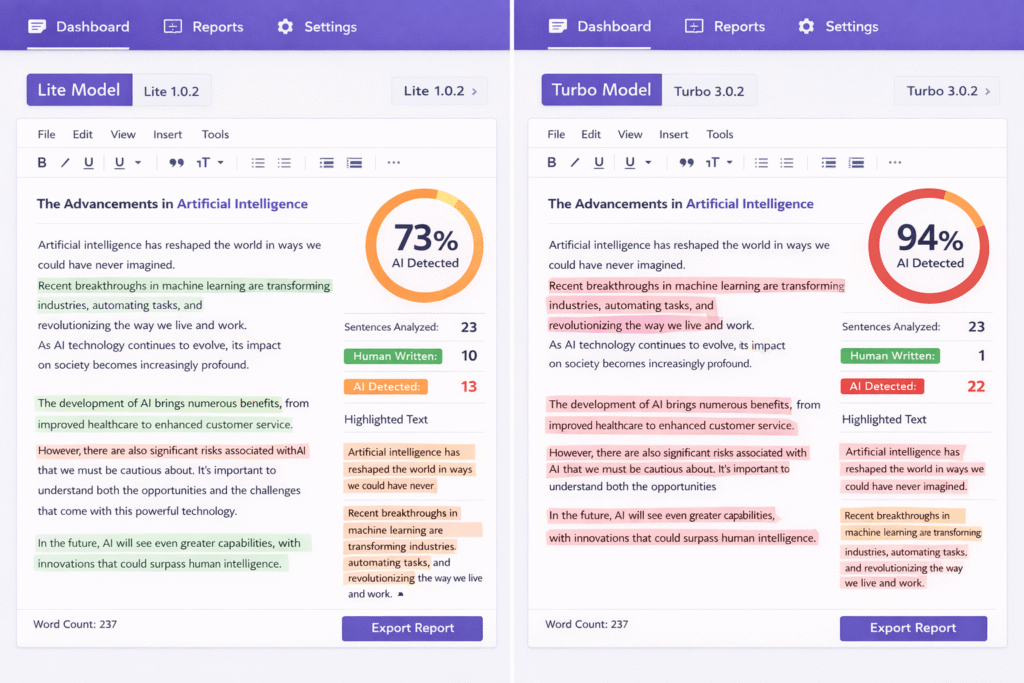Image resolution: width=1024 pixels, height=683 pixels.
Task: Apply italic formatting in Turbo Model editor
Action: [x=575, y=163]
